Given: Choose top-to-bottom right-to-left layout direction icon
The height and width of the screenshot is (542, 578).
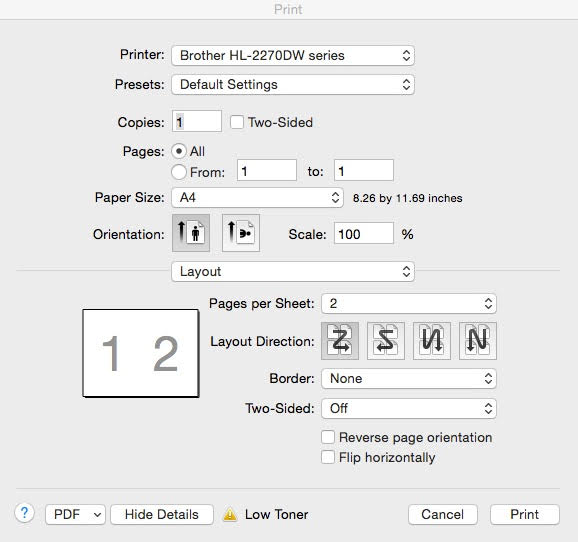Looking at the screenshot, I should (x=432, y=341).
